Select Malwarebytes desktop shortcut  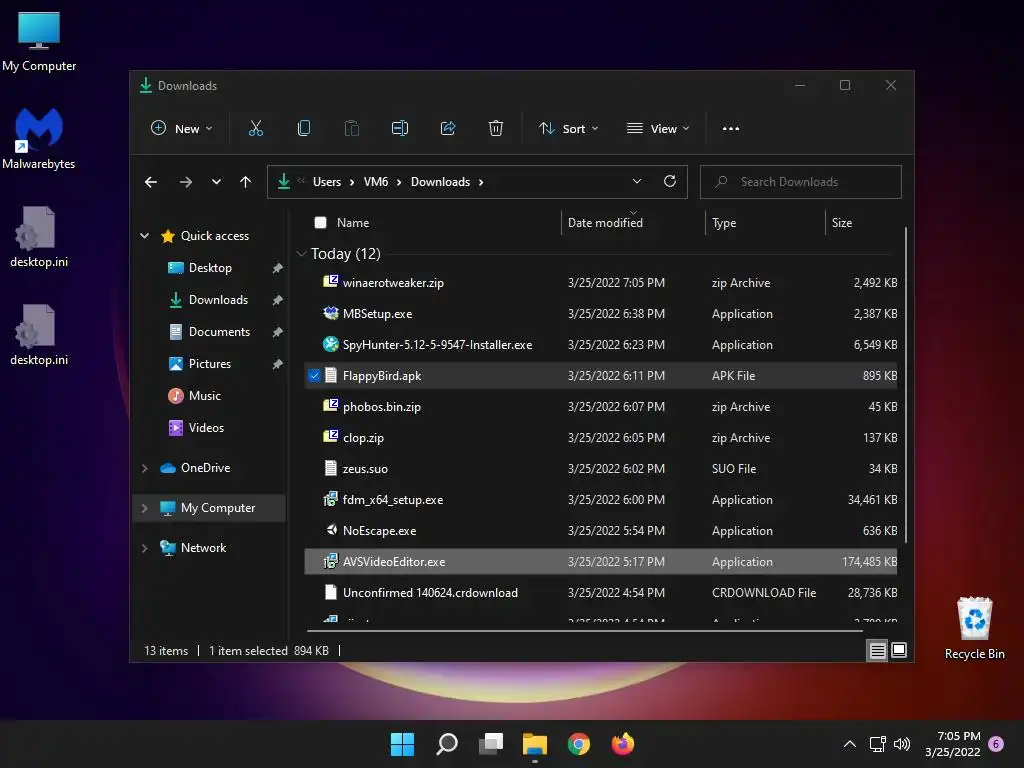click(39, 138)
